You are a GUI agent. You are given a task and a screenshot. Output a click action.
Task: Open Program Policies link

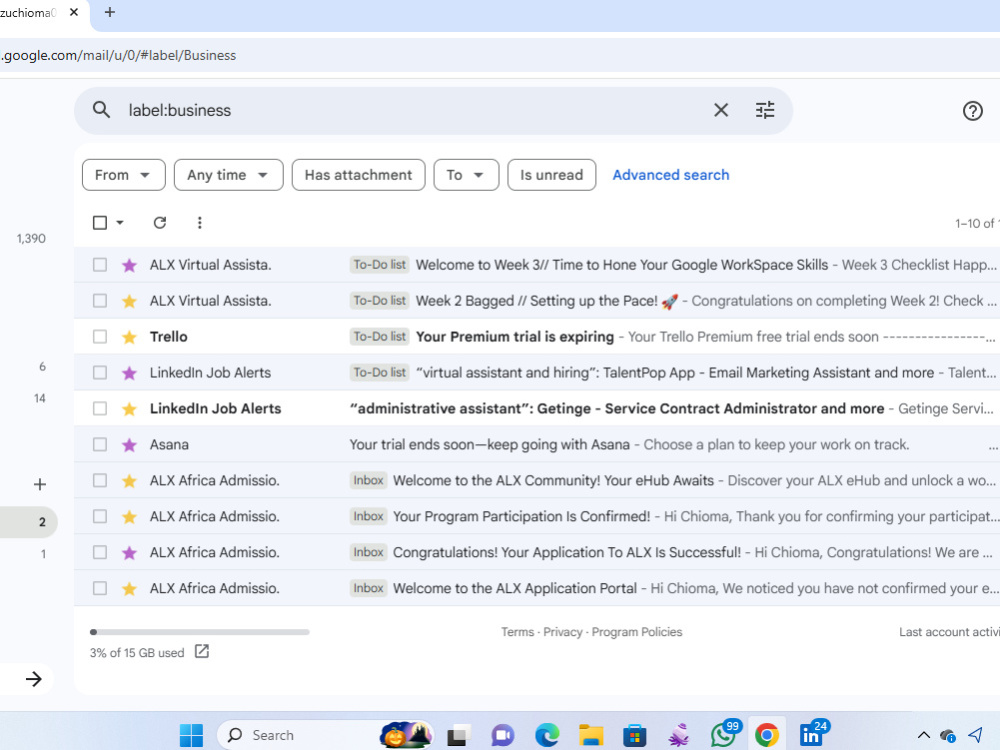pyautogui.click(x=637, y=632)
